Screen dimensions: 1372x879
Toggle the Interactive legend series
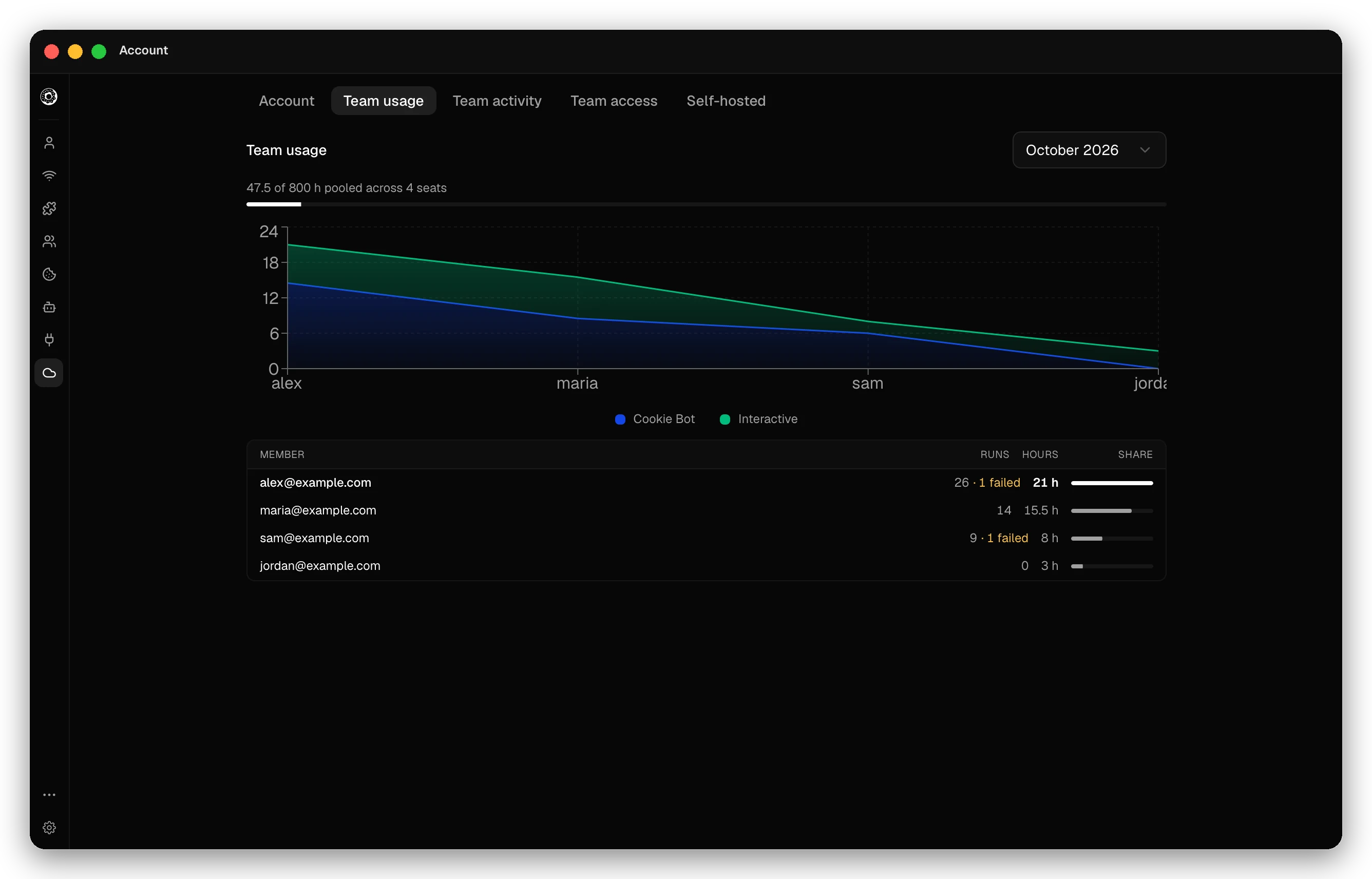coord(758,419)
